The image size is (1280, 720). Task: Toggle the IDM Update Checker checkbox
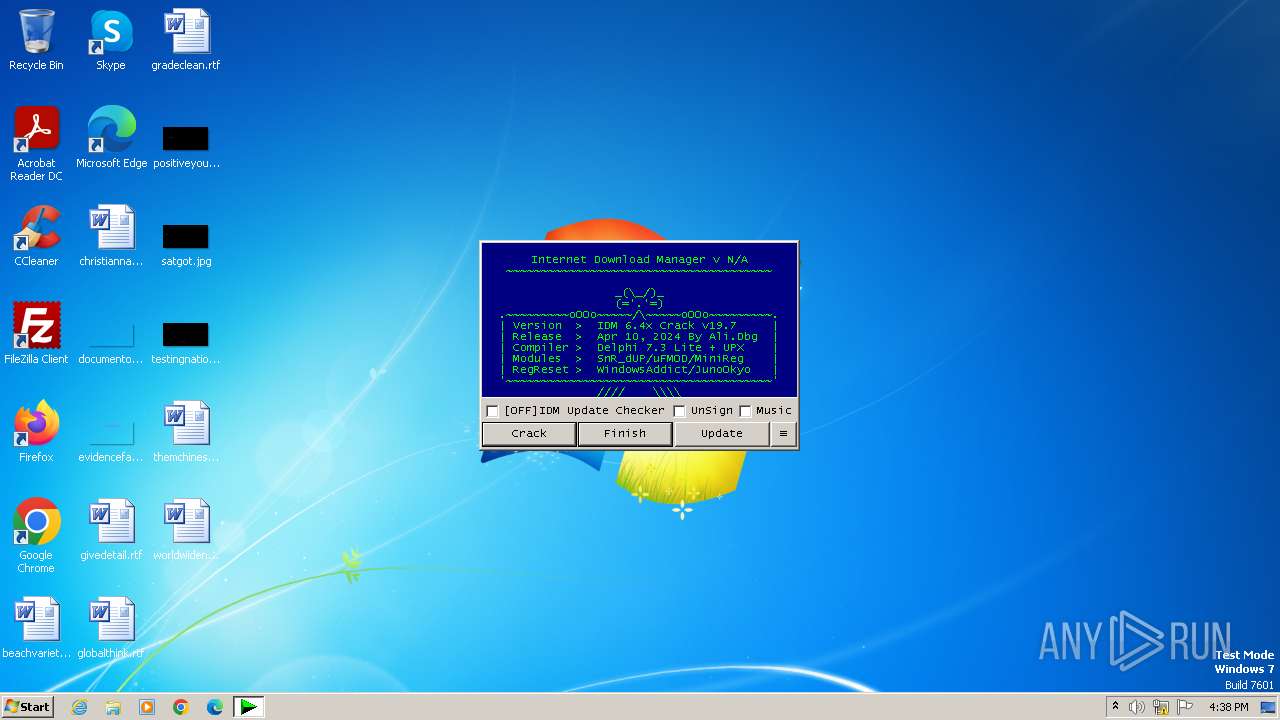(492, 411)
